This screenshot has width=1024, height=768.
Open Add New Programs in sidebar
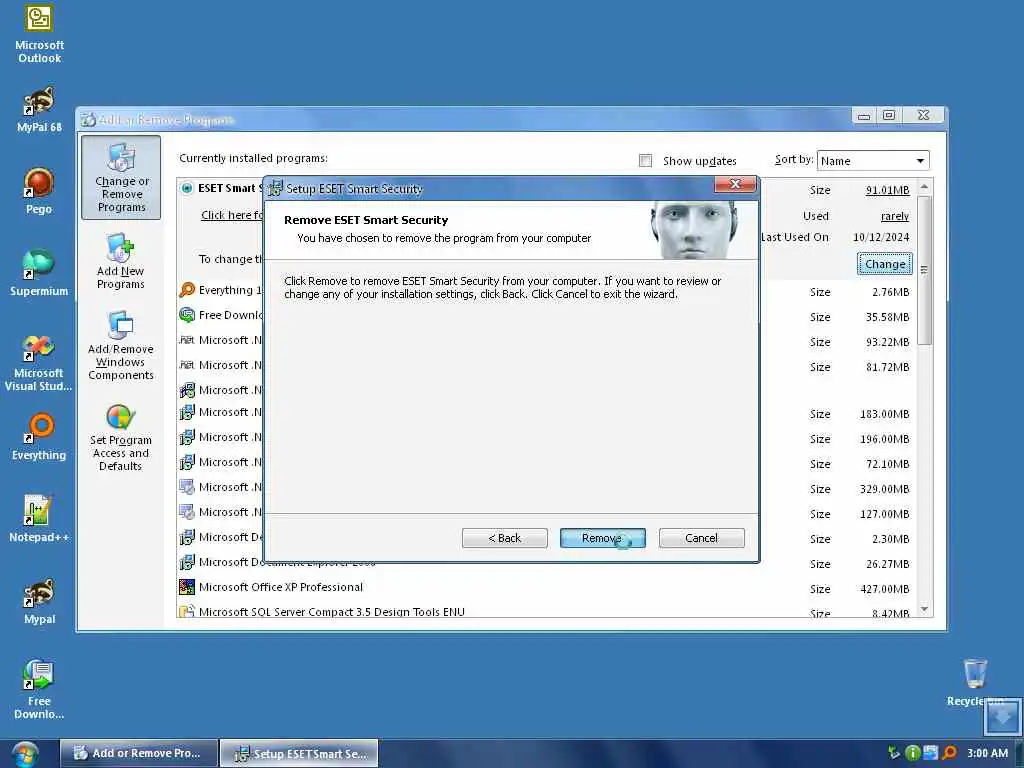[x=121, y=261]
